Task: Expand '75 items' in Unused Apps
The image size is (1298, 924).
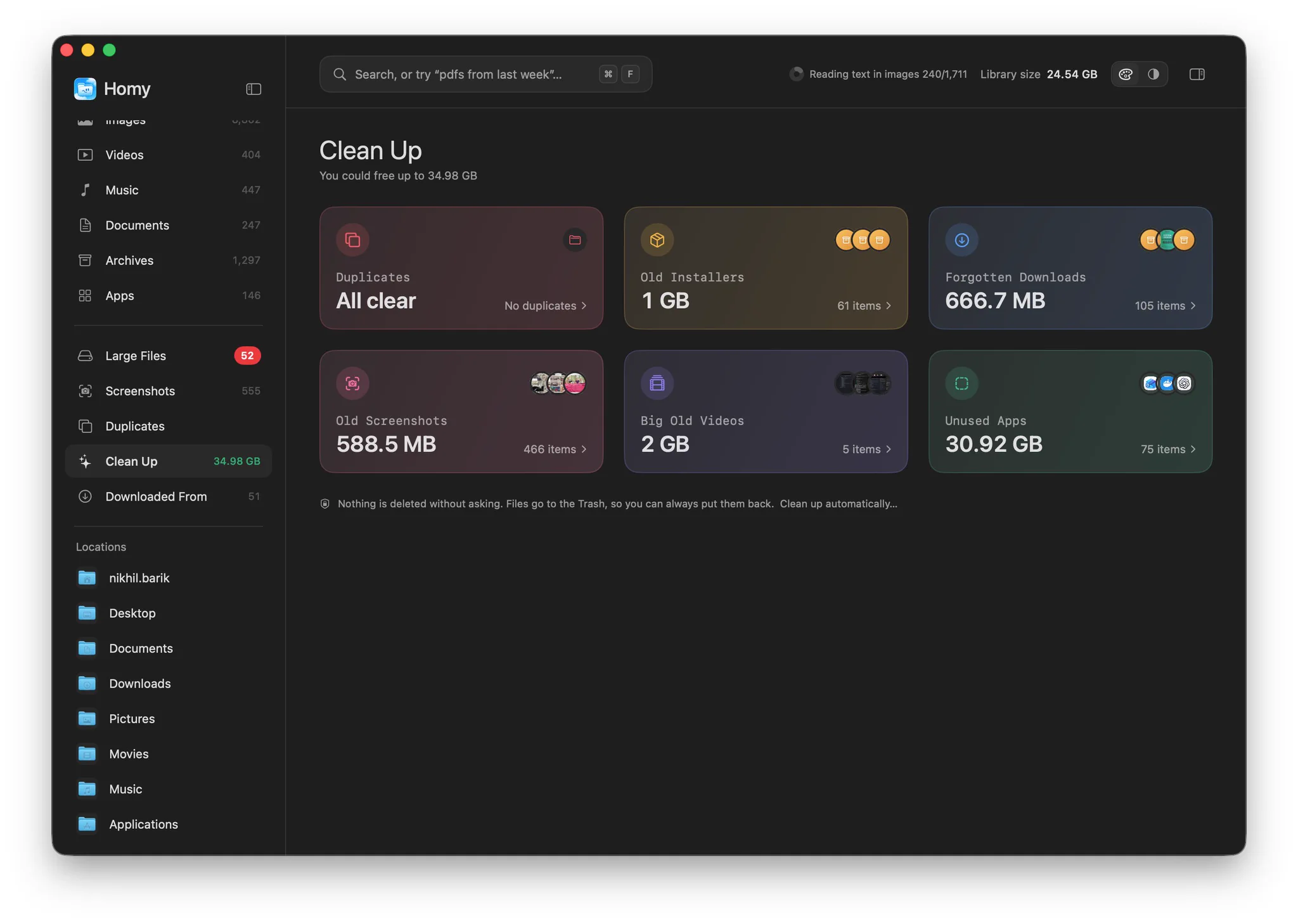Action: click(x=1169, y=449)
